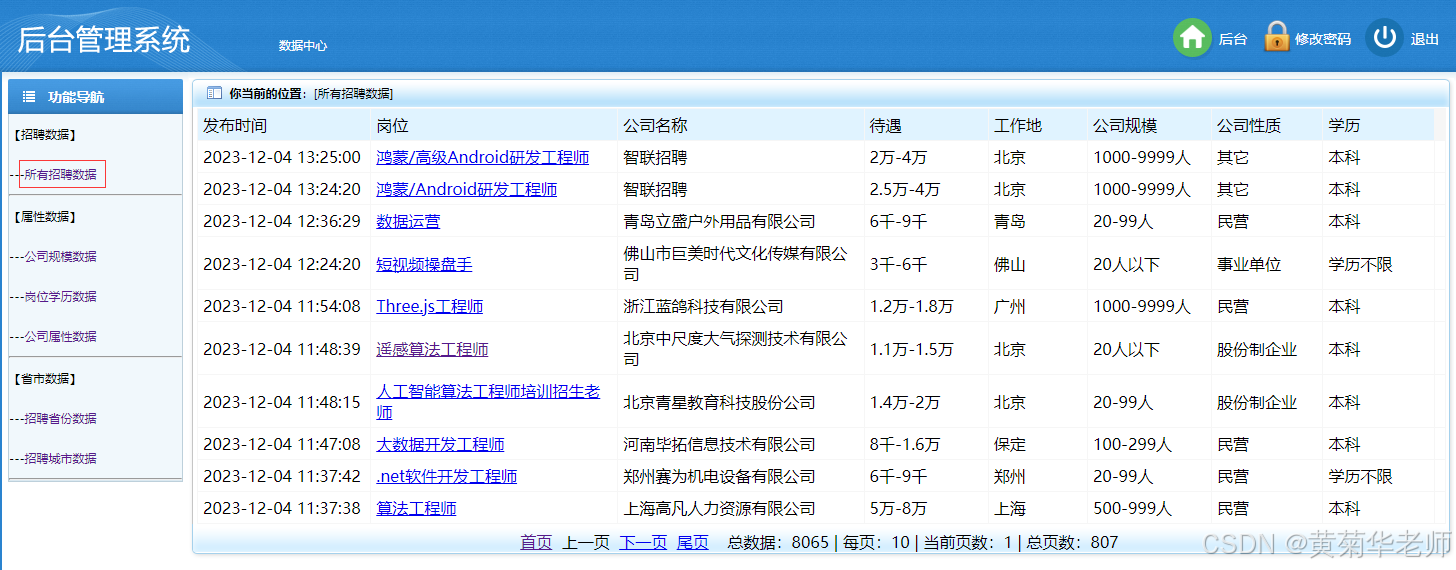The height and width of the screenshot is (570, 1456).
Task: Click the 事业单位 company type cell
Action: (1249, 264)
